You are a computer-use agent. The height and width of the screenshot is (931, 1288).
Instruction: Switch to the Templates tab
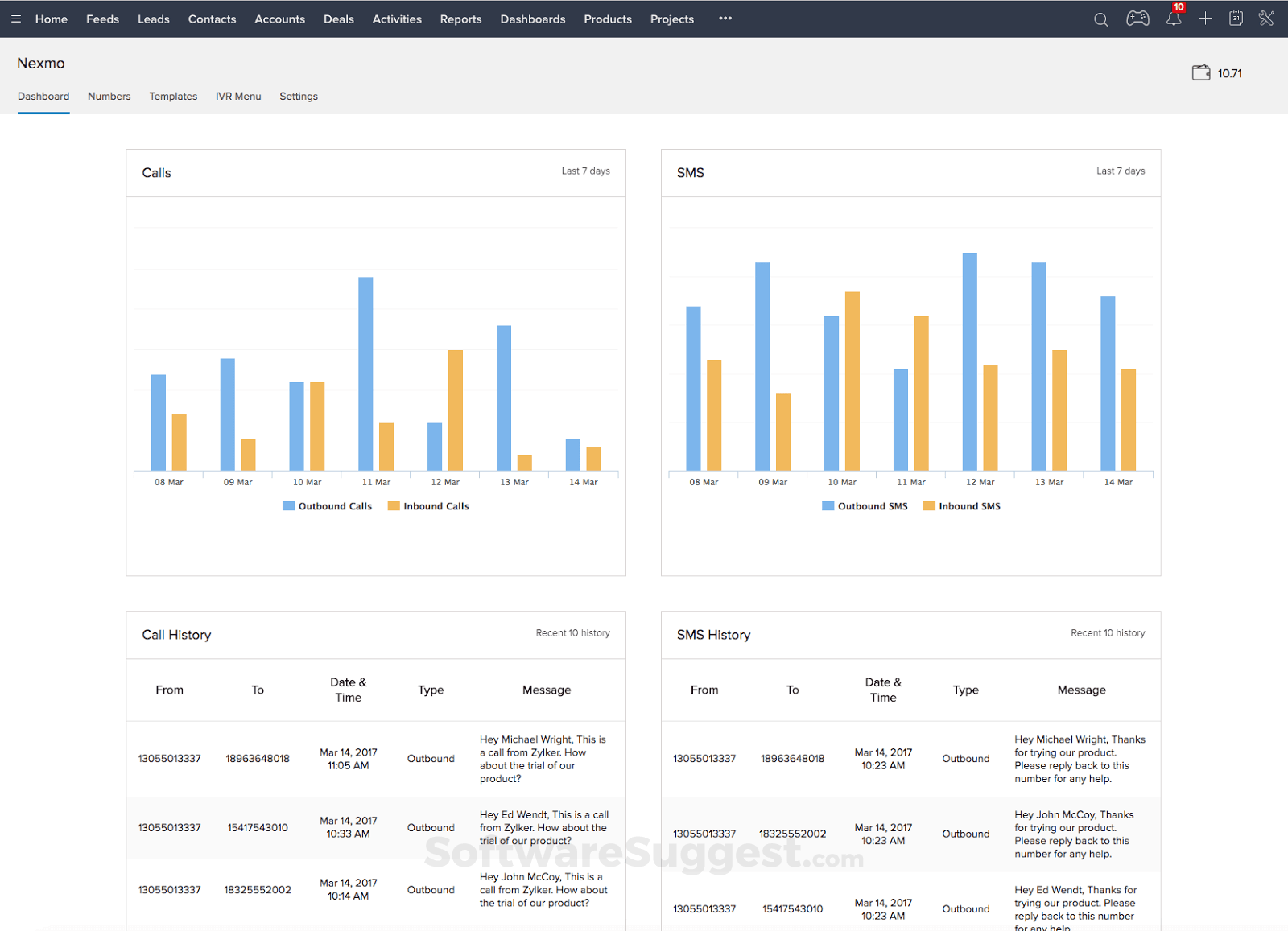coord(173,96)
